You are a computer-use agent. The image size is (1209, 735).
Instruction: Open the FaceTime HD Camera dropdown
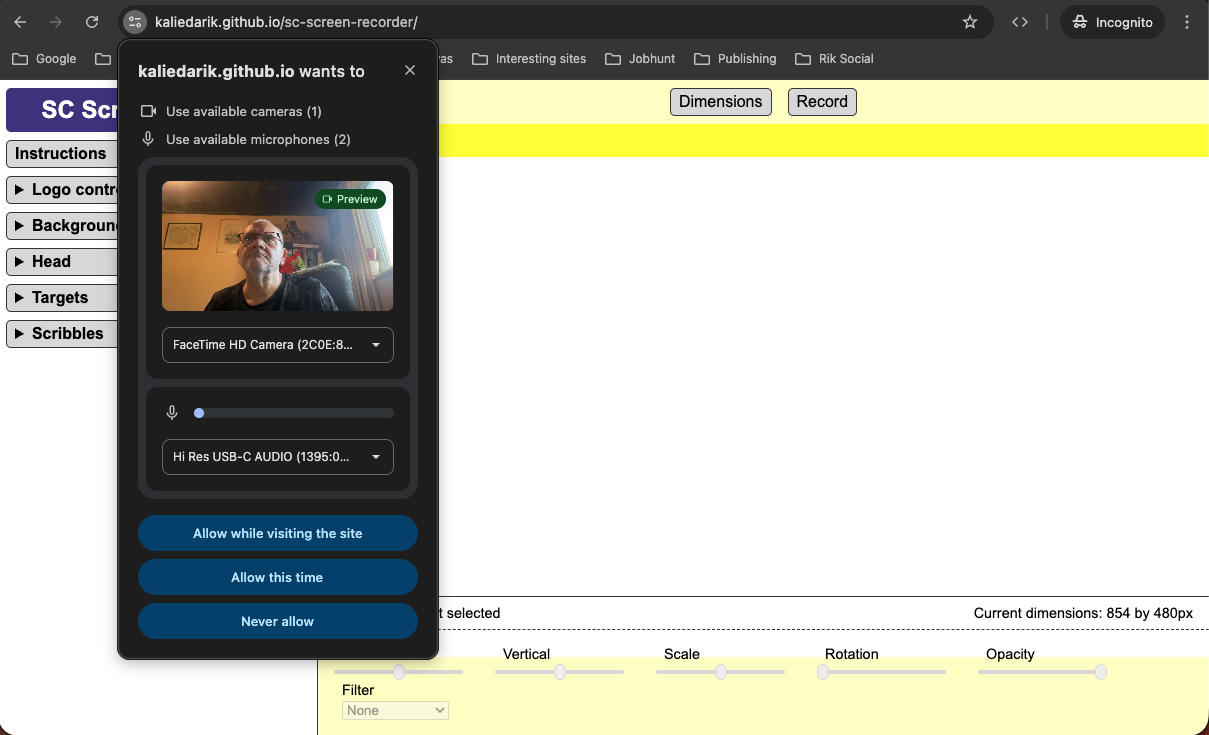tap(277, 345)
